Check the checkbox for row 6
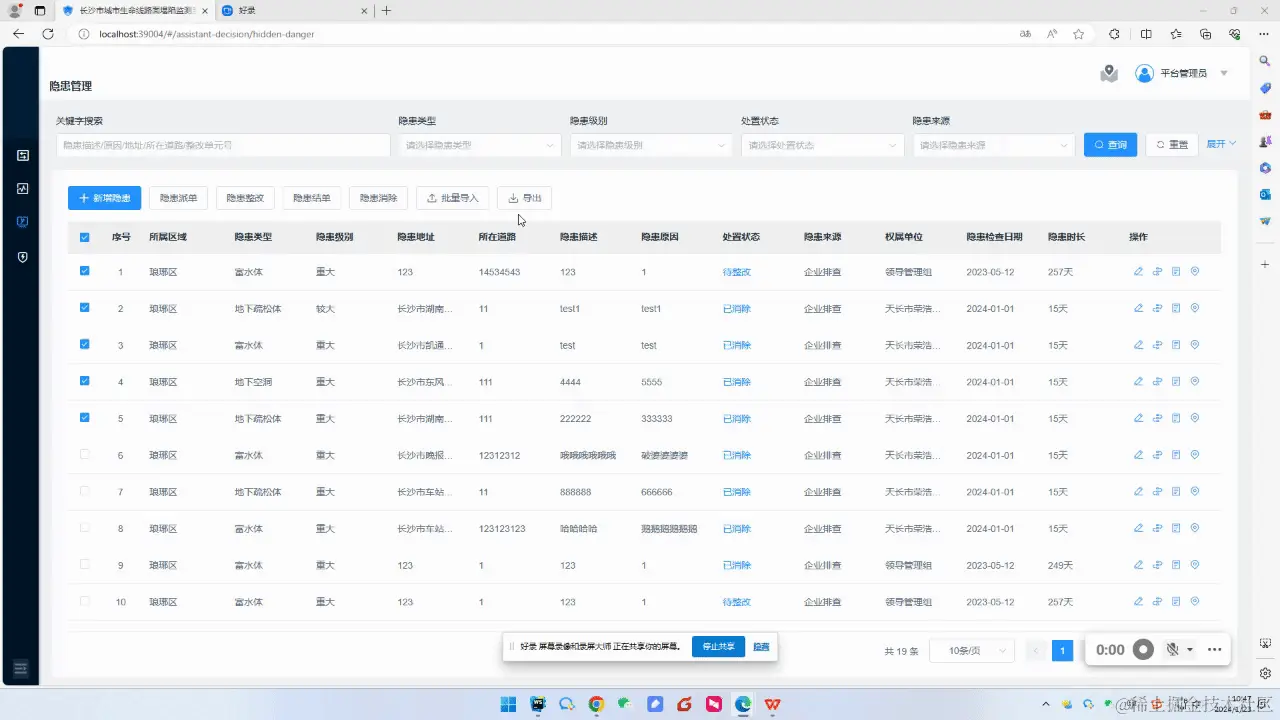 pyautogui.click(x=84, y=454)
